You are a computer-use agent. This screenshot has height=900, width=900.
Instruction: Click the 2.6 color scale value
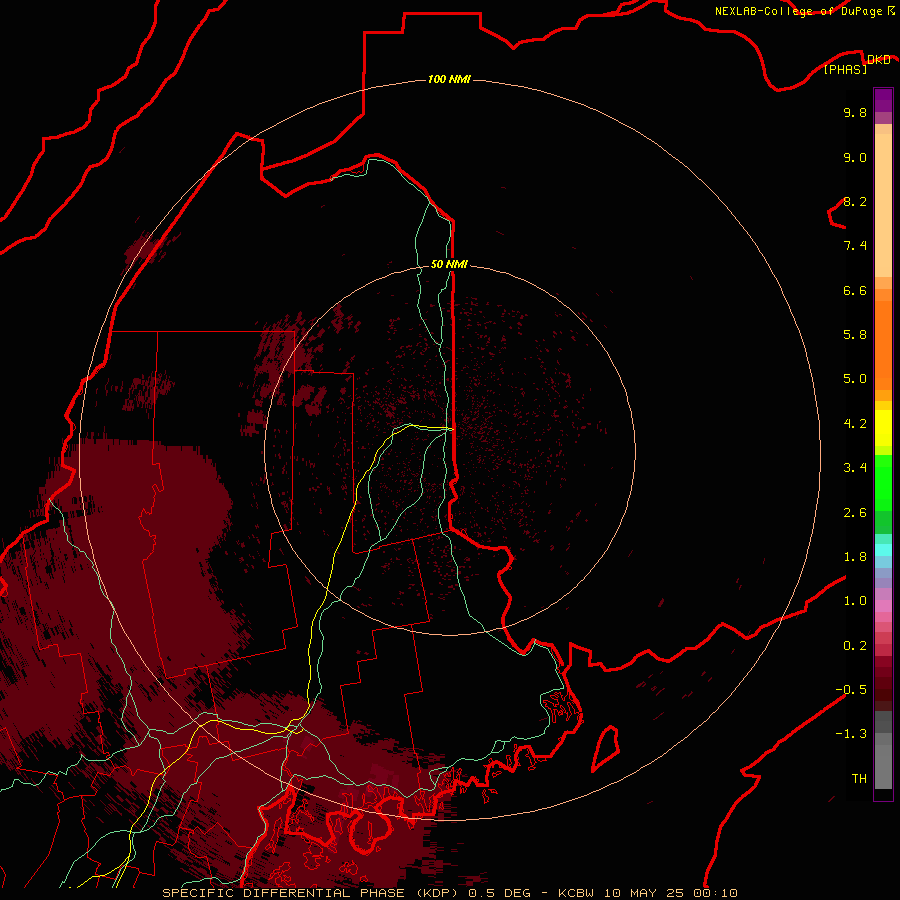pos(855,513)
